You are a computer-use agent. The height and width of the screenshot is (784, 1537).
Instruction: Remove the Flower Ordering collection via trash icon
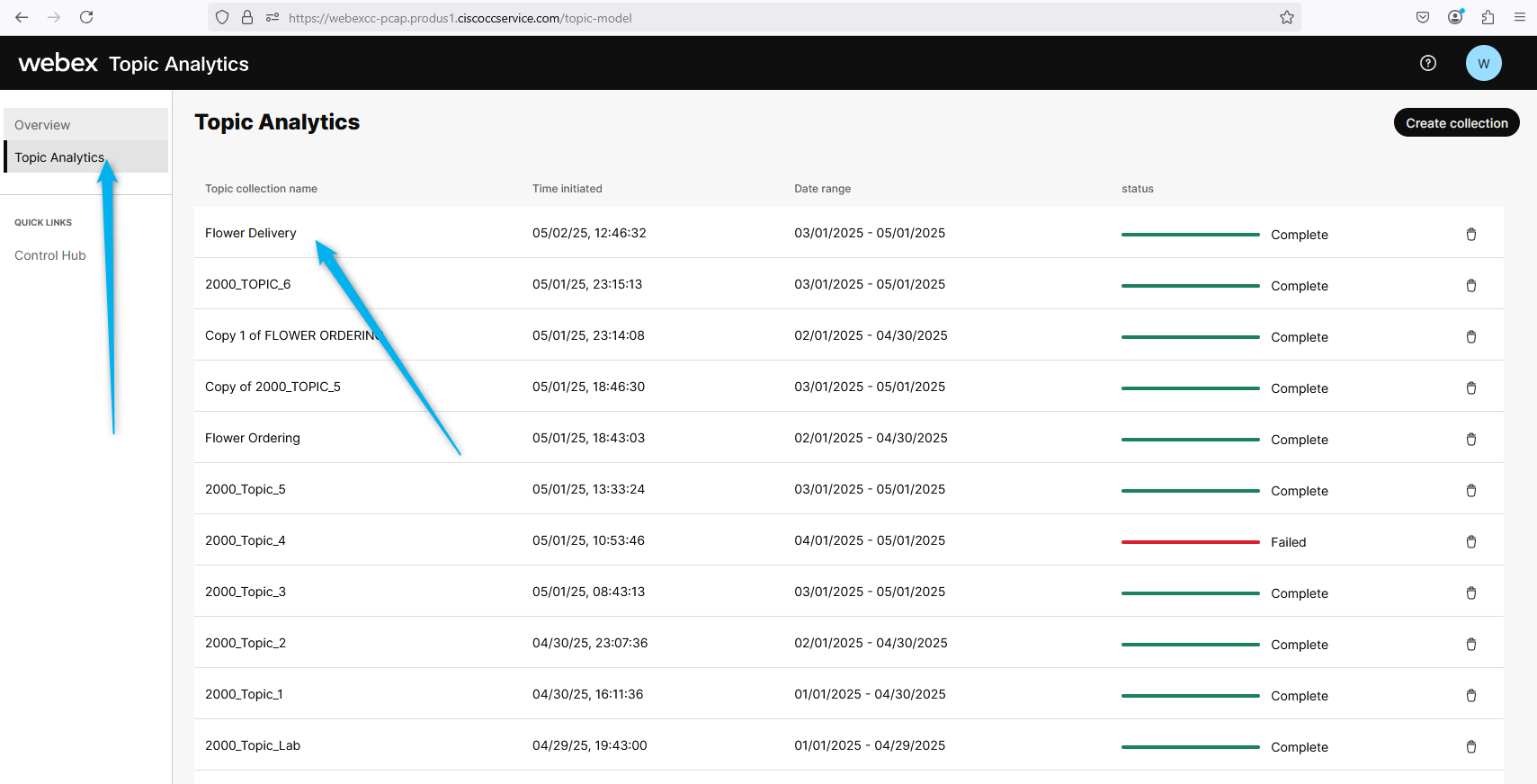pyautogui.click(x=1470, y=439)
